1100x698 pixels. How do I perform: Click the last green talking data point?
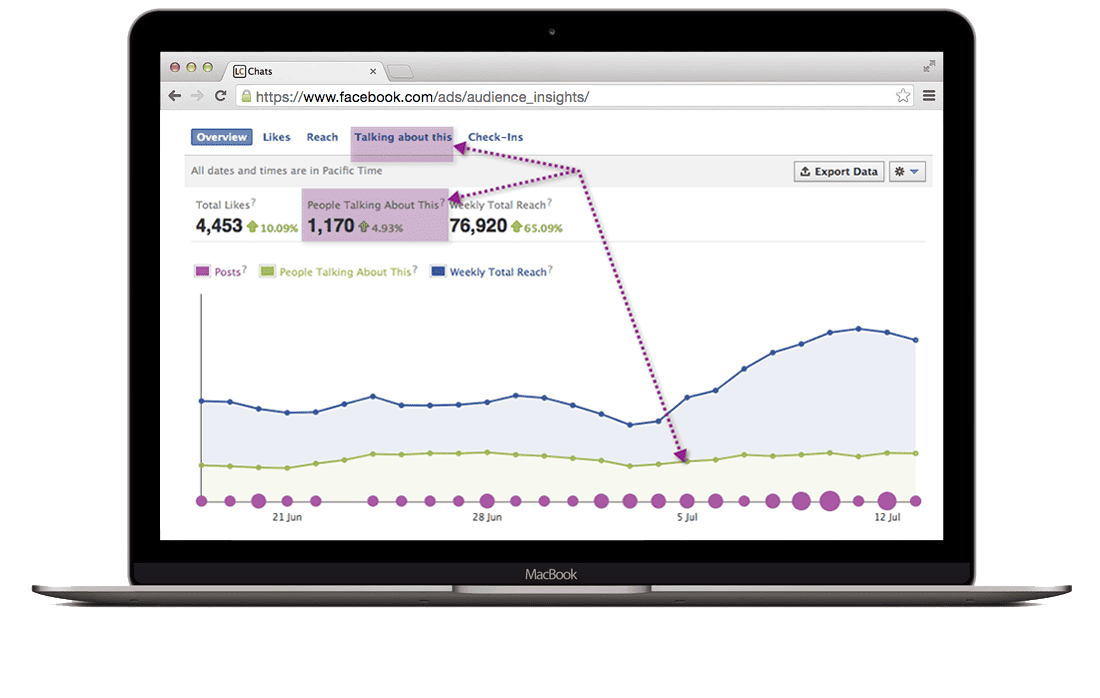(915, 453)
